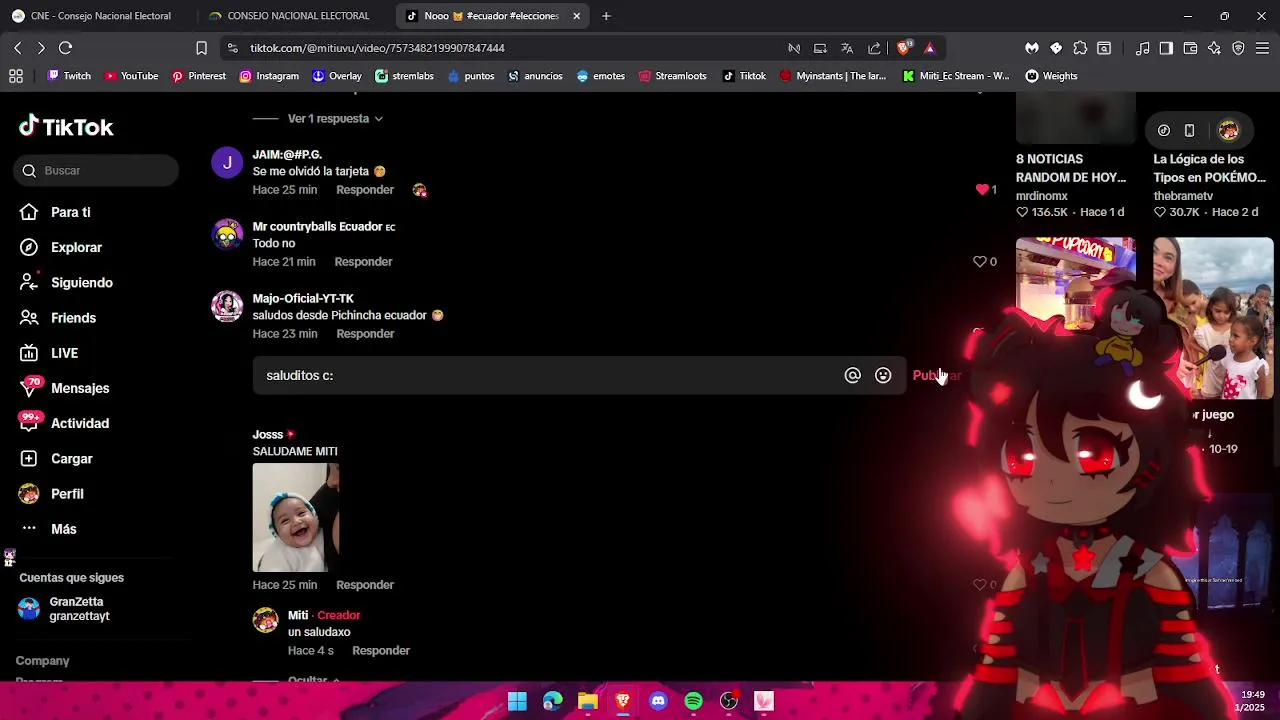The image size is (1280, 720).
Task: Open Mr countryballs Ecuador avatar
Action: (x=227, y=234)
